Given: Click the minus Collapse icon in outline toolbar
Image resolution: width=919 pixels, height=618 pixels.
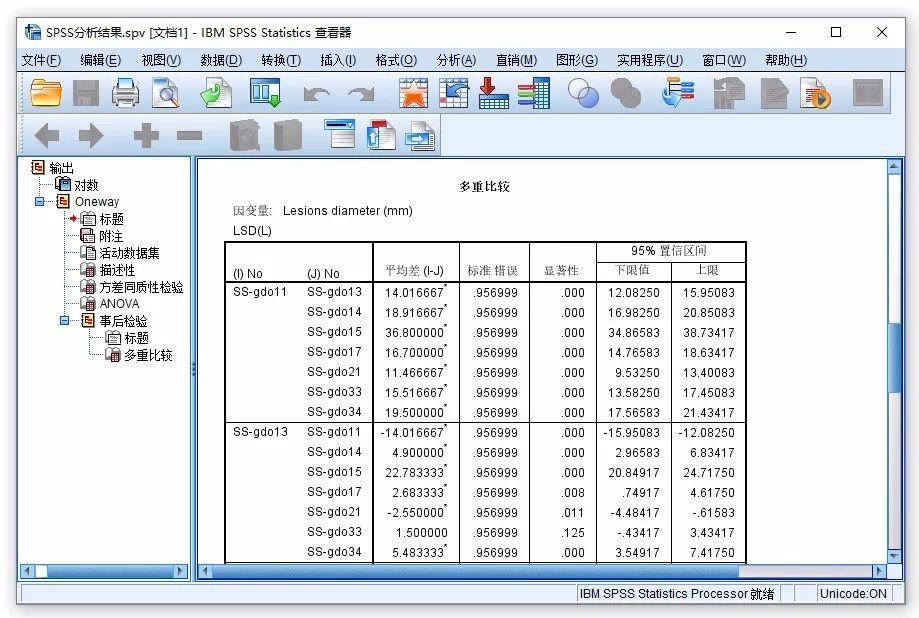Looking at the screenshot, I should coord(189,136).
